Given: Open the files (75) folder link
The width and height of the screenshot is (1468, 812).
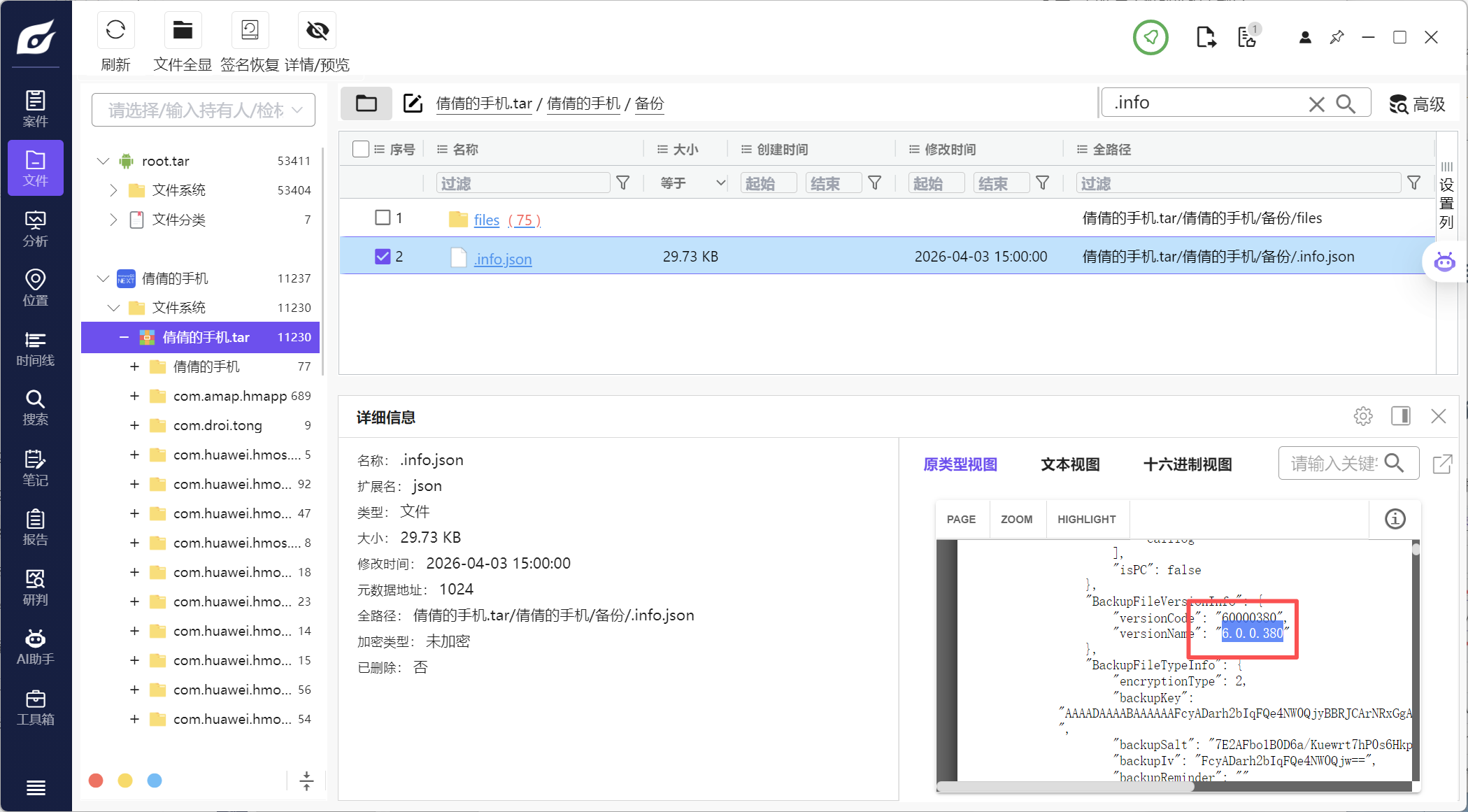Looking at the screenshot, I should click(x=487, y=220).
